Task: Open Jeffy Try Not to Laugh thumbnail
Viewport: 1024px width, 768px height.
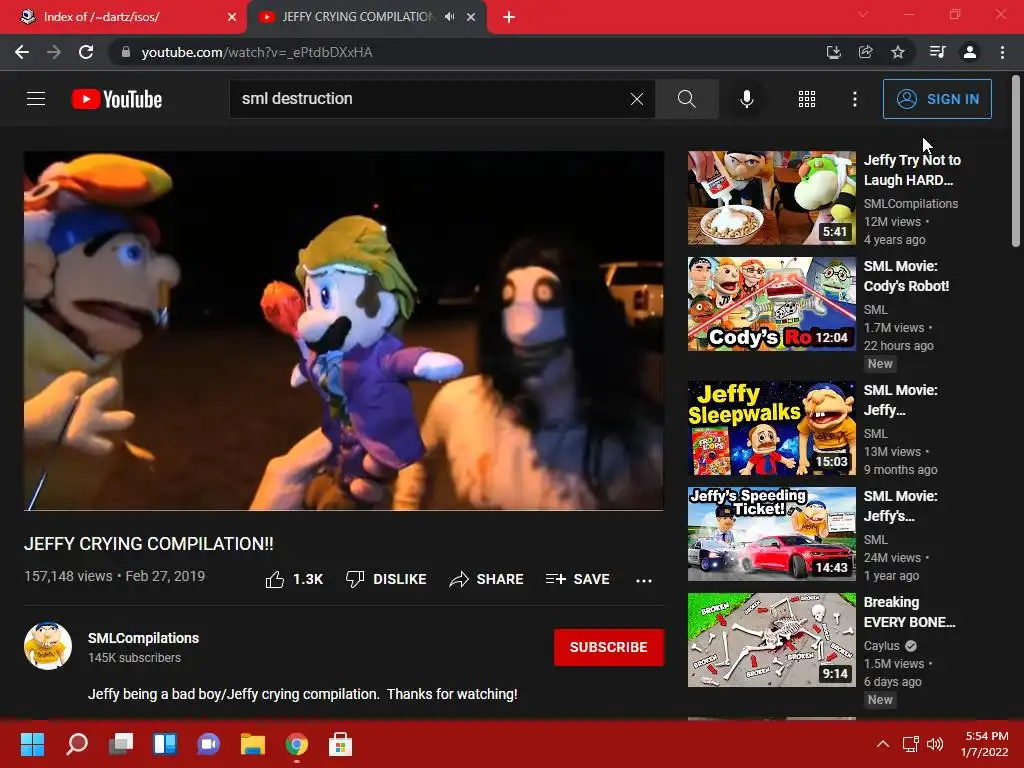Action: (x=771, y=198)
